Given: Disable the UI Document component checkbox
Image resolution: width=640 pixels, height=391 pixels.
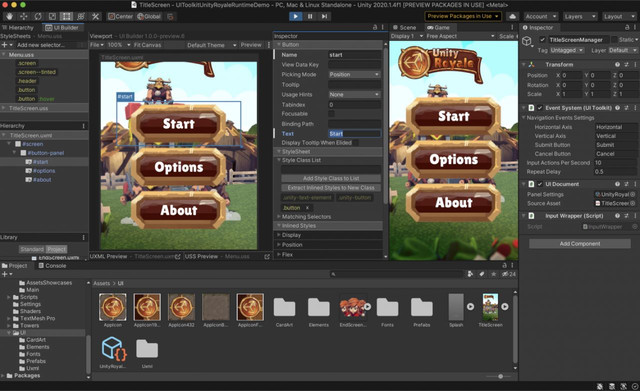Looking at the screenshot, I should (540, 184).
